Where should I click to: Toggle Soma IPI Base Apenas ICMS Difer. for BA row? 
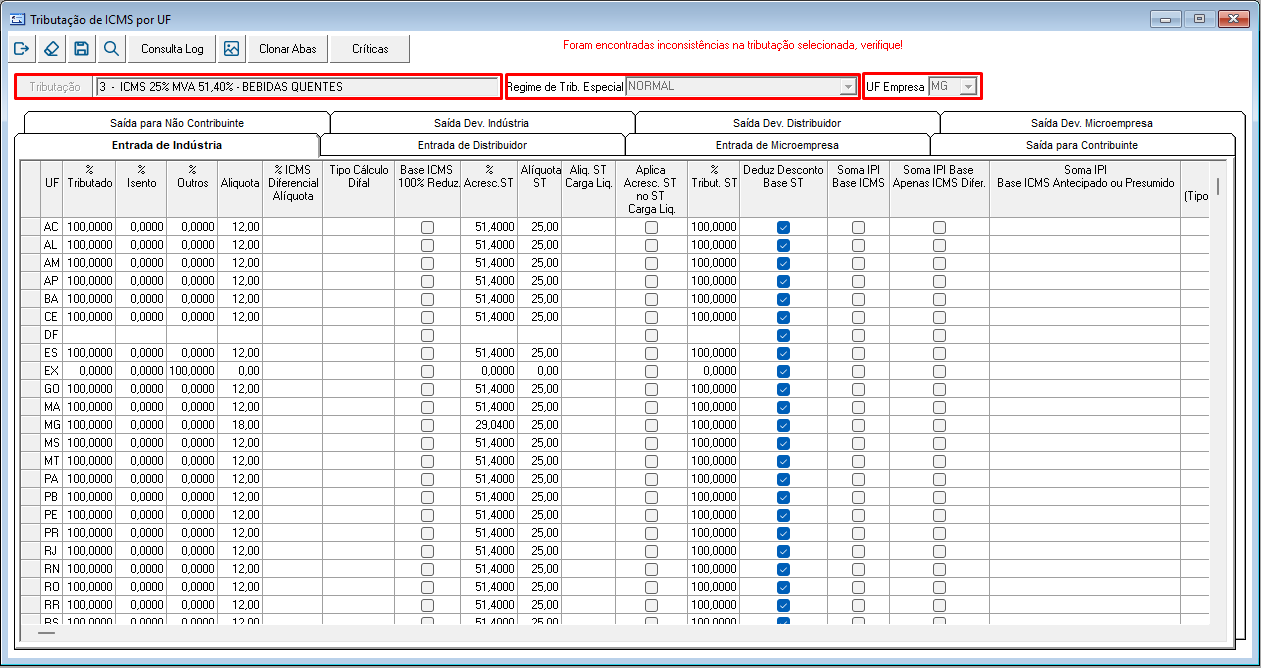(939, 299)
